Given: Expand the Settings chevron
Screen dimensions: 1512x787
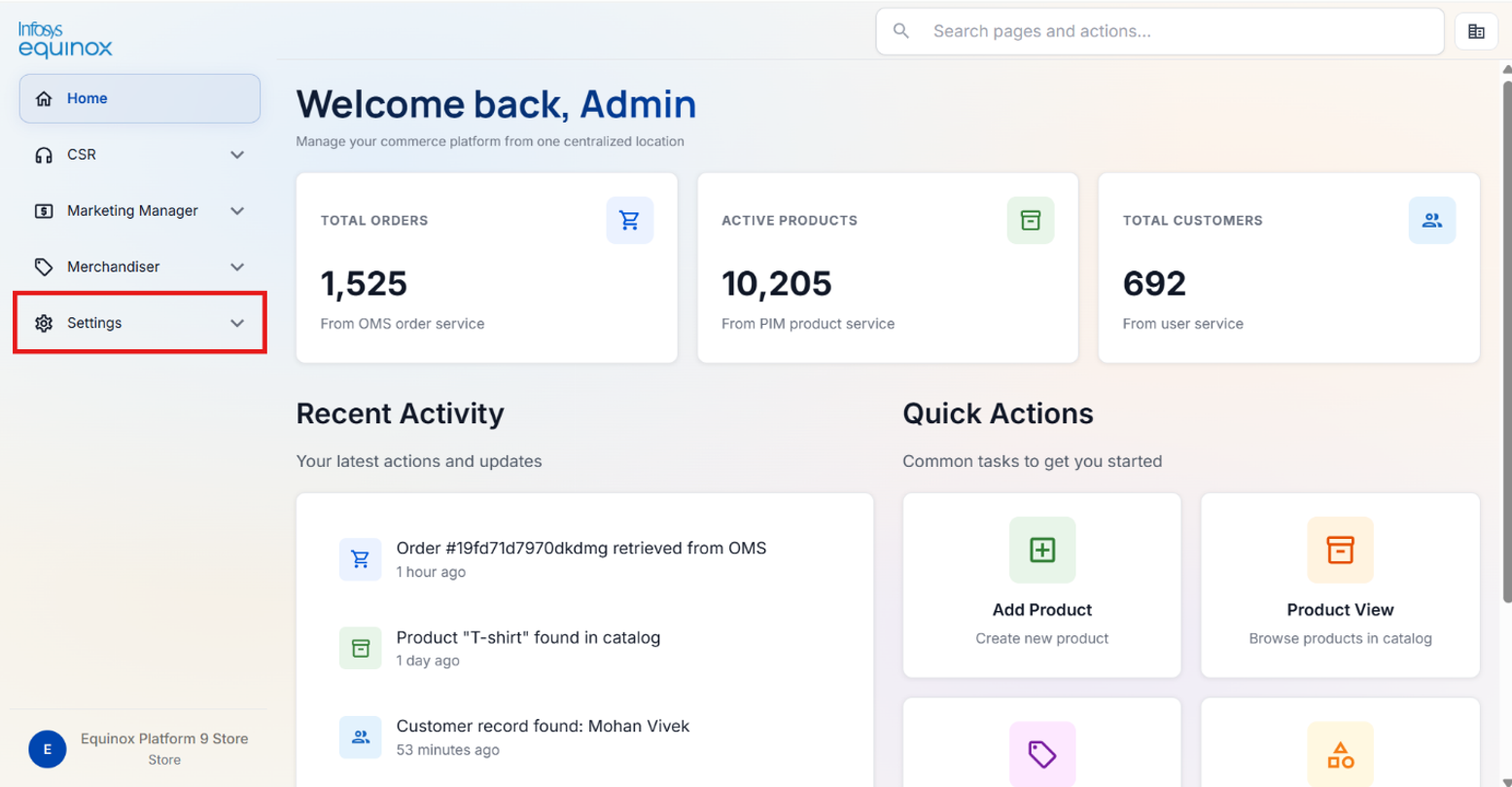Looking at the screenshot, I should coord(237,323).
